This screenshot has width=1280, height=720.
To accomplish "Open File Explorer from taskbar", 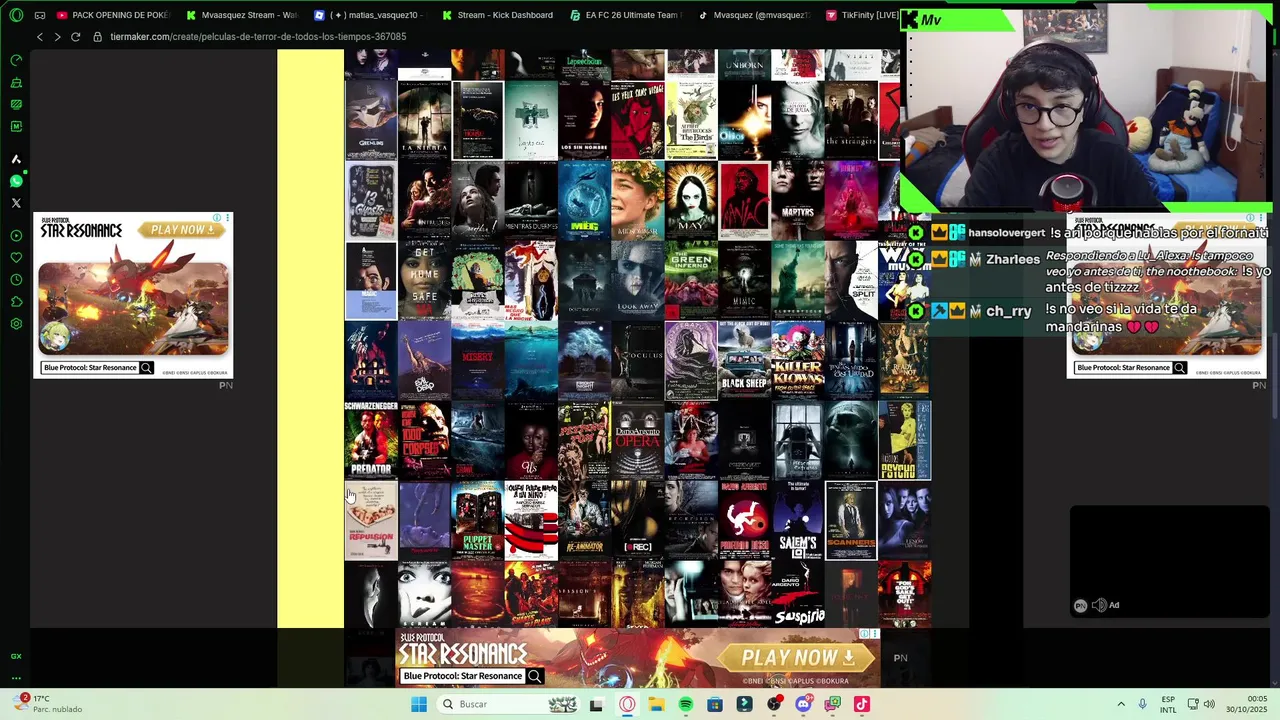I will click(656, 704).
